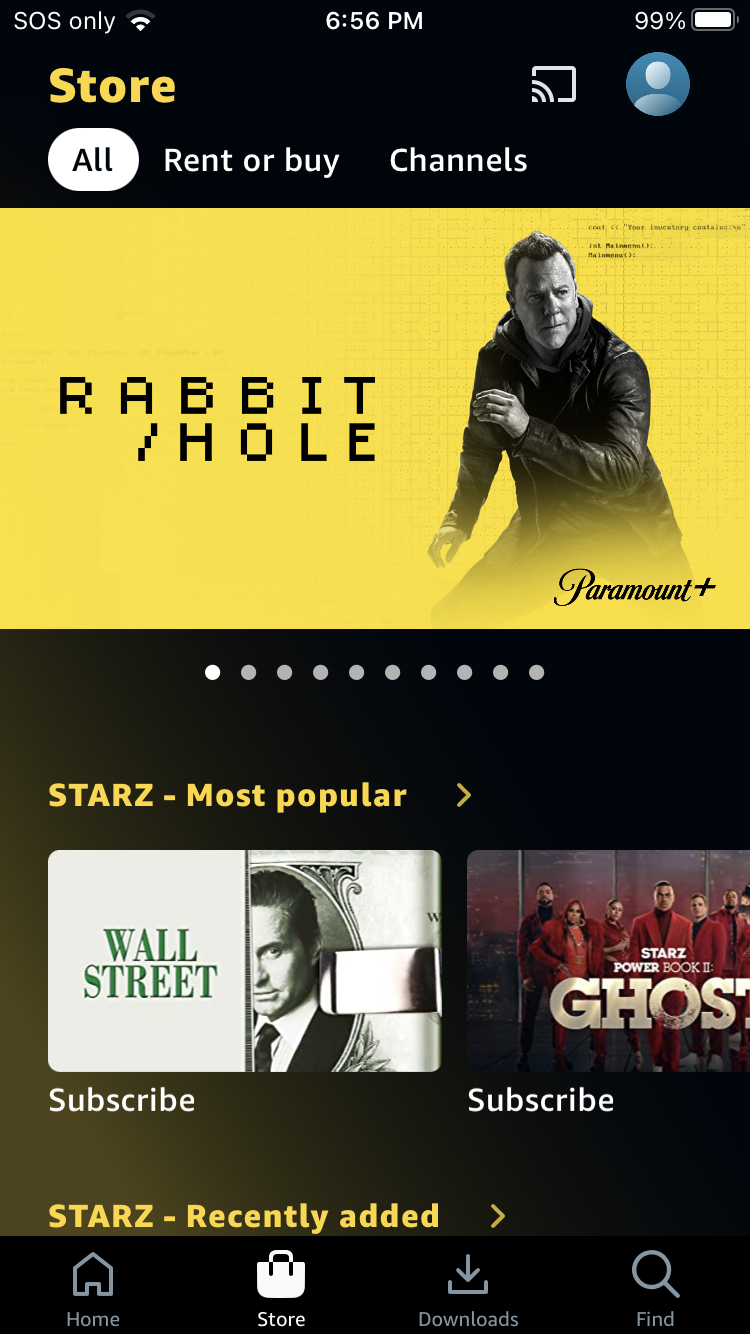Select the All filter pill
Screen dimensions: 750x1334
pyautogui.click(x=93, y=160)
